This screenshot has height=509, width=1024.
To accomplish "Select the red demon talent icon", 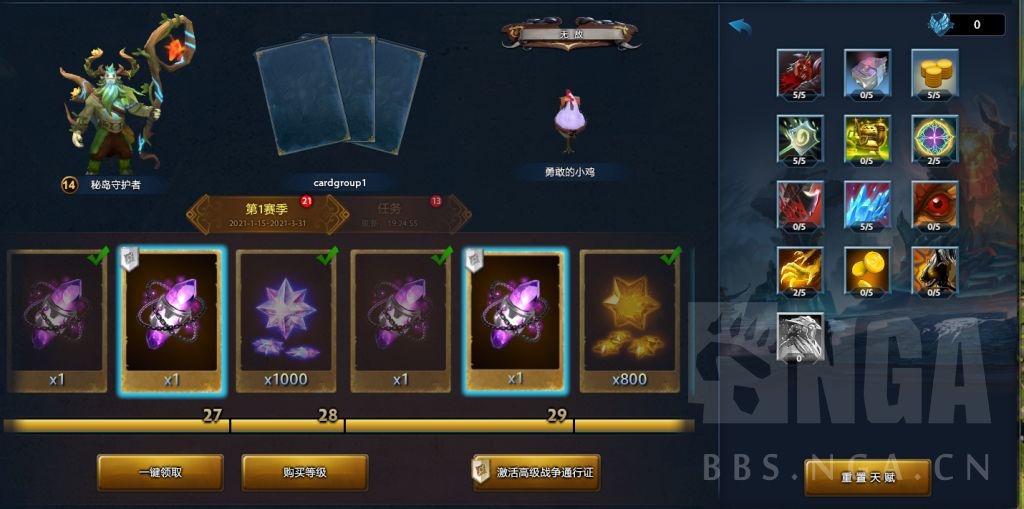I will tap(801, 73).
